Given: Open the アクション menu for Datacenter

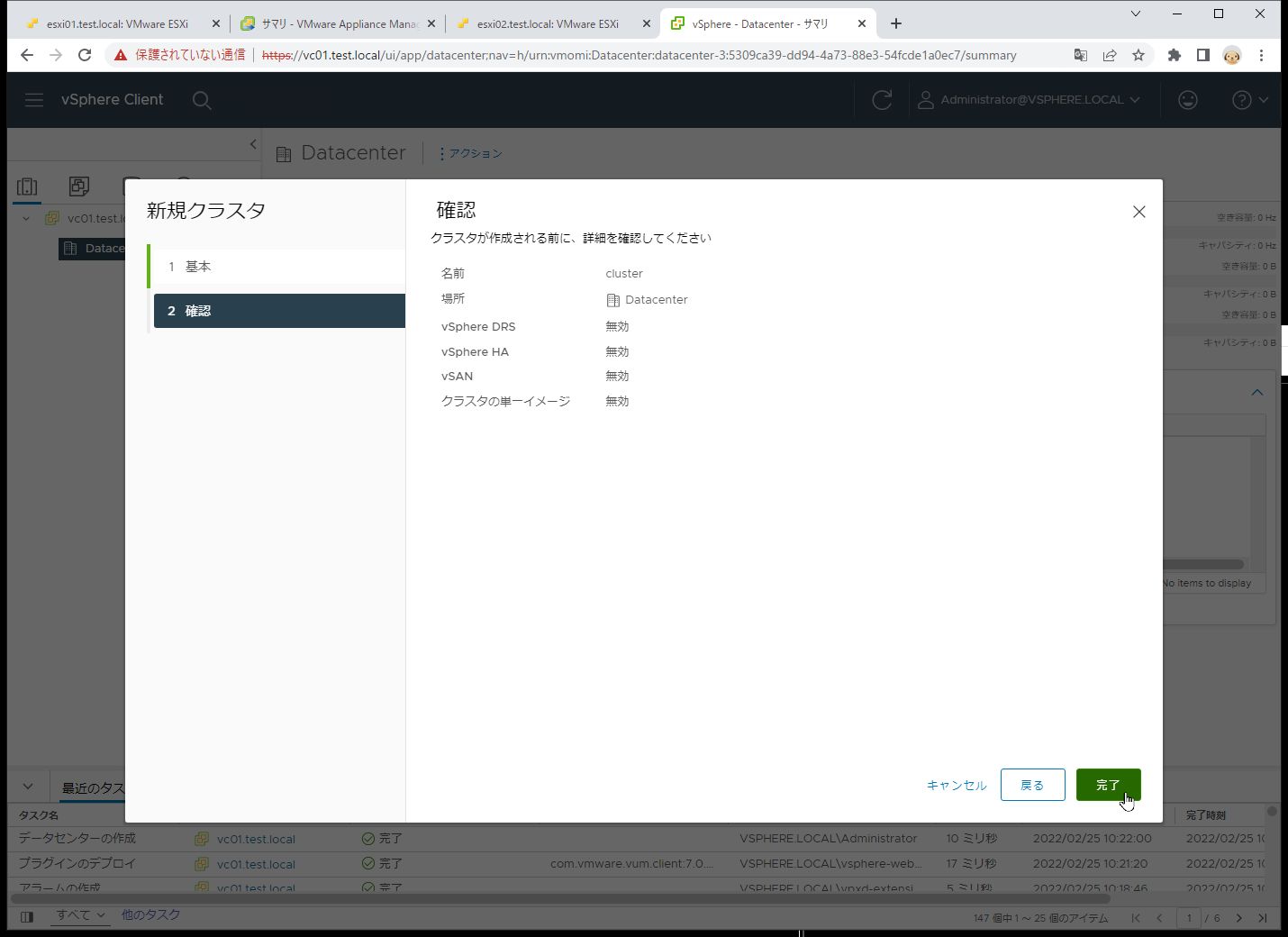Looking at the screenshot, I should [x=470, y=154].
